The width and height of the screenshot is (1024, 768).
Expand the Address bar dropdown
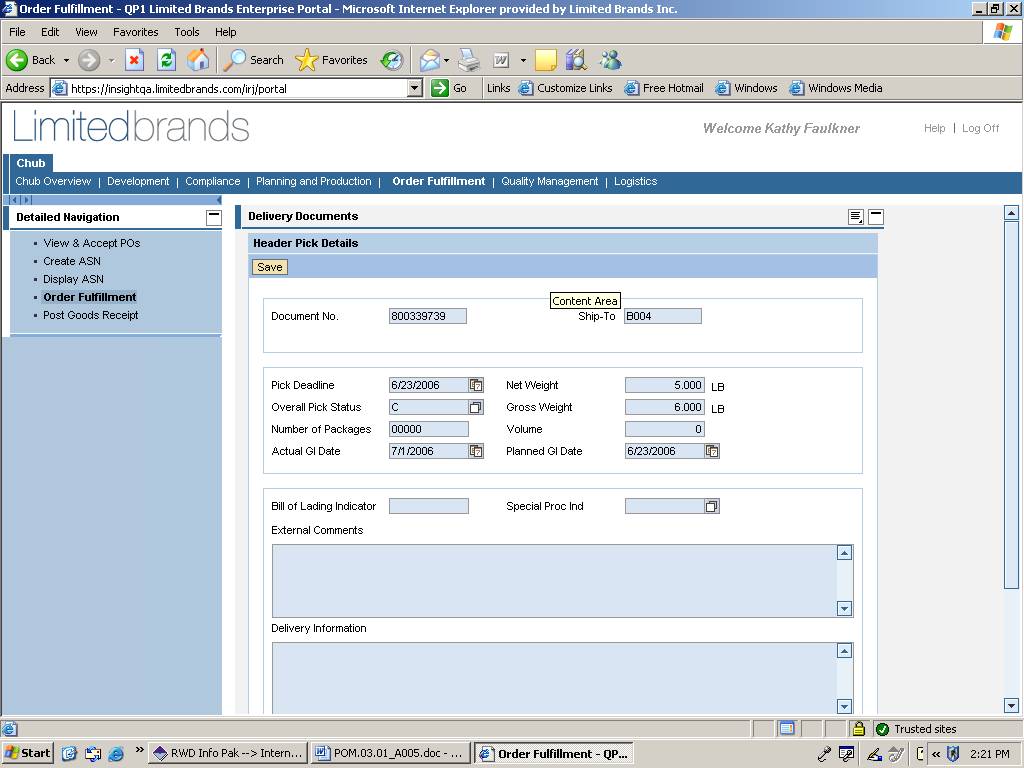[x=415, y=88]
